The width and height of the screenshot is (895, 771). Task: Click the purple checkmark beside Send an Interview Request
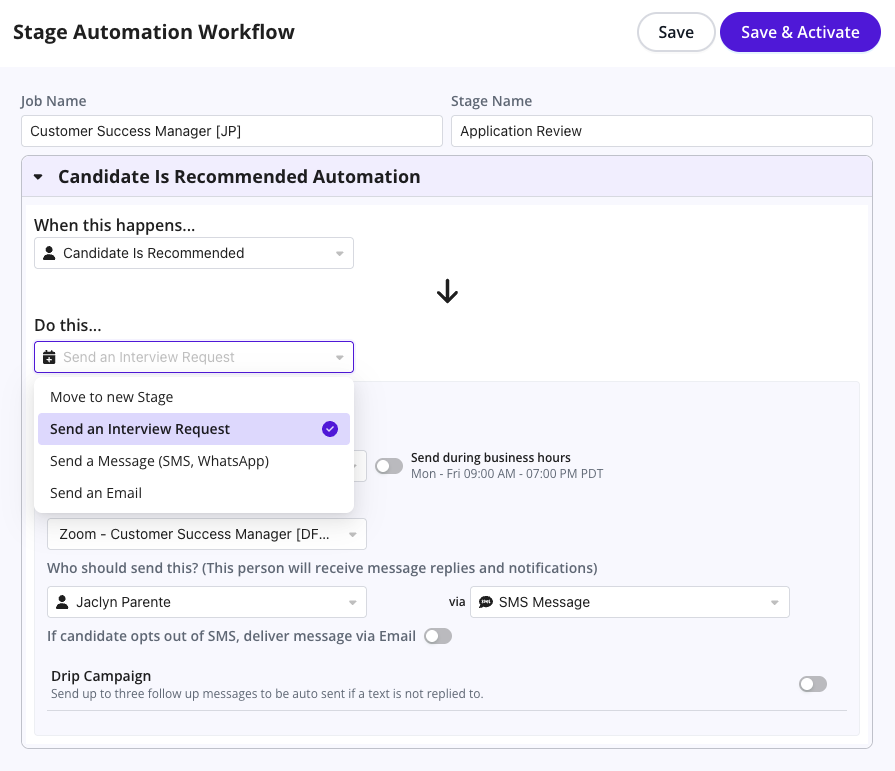pyautogui.click(x=330, y=429)
